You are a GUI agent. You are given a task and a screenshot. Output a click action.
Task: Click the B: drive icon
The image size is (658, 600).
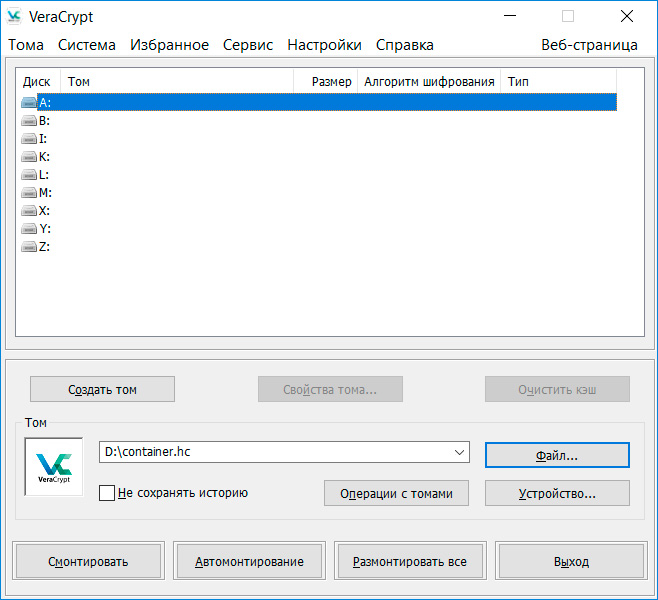click(29, 120)
